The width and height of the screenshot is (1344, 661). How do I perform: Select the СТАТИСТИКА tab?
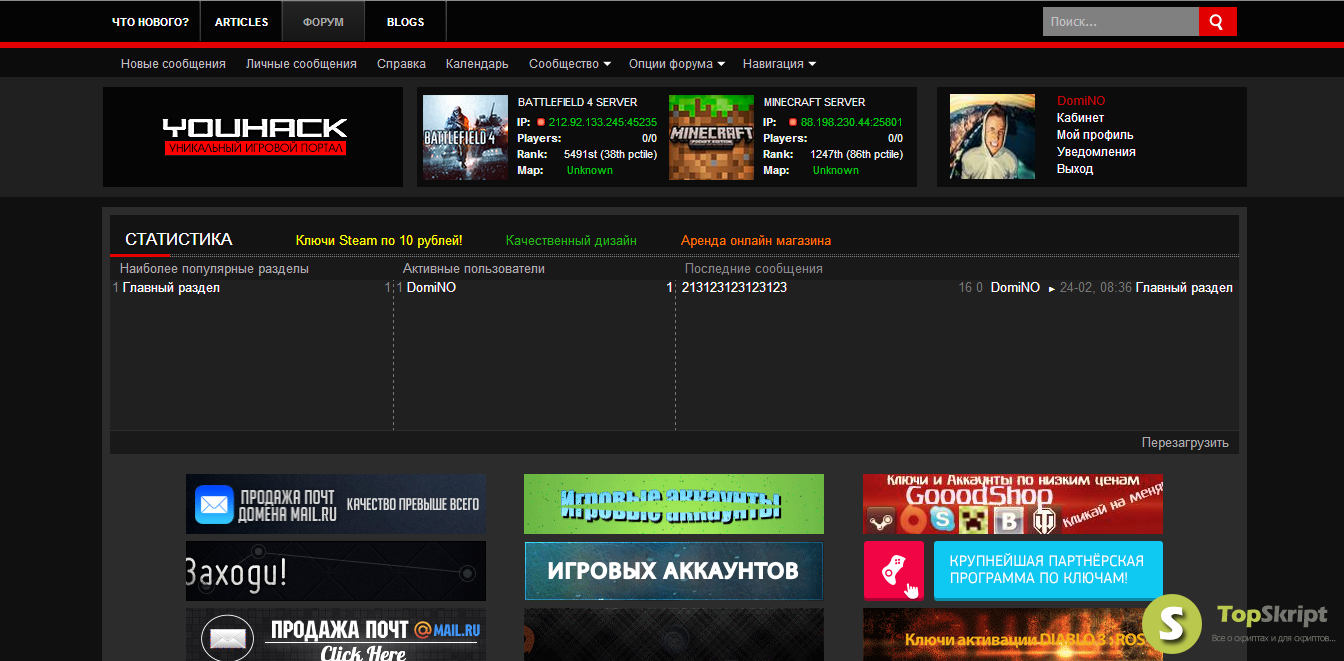coord(179,240)
